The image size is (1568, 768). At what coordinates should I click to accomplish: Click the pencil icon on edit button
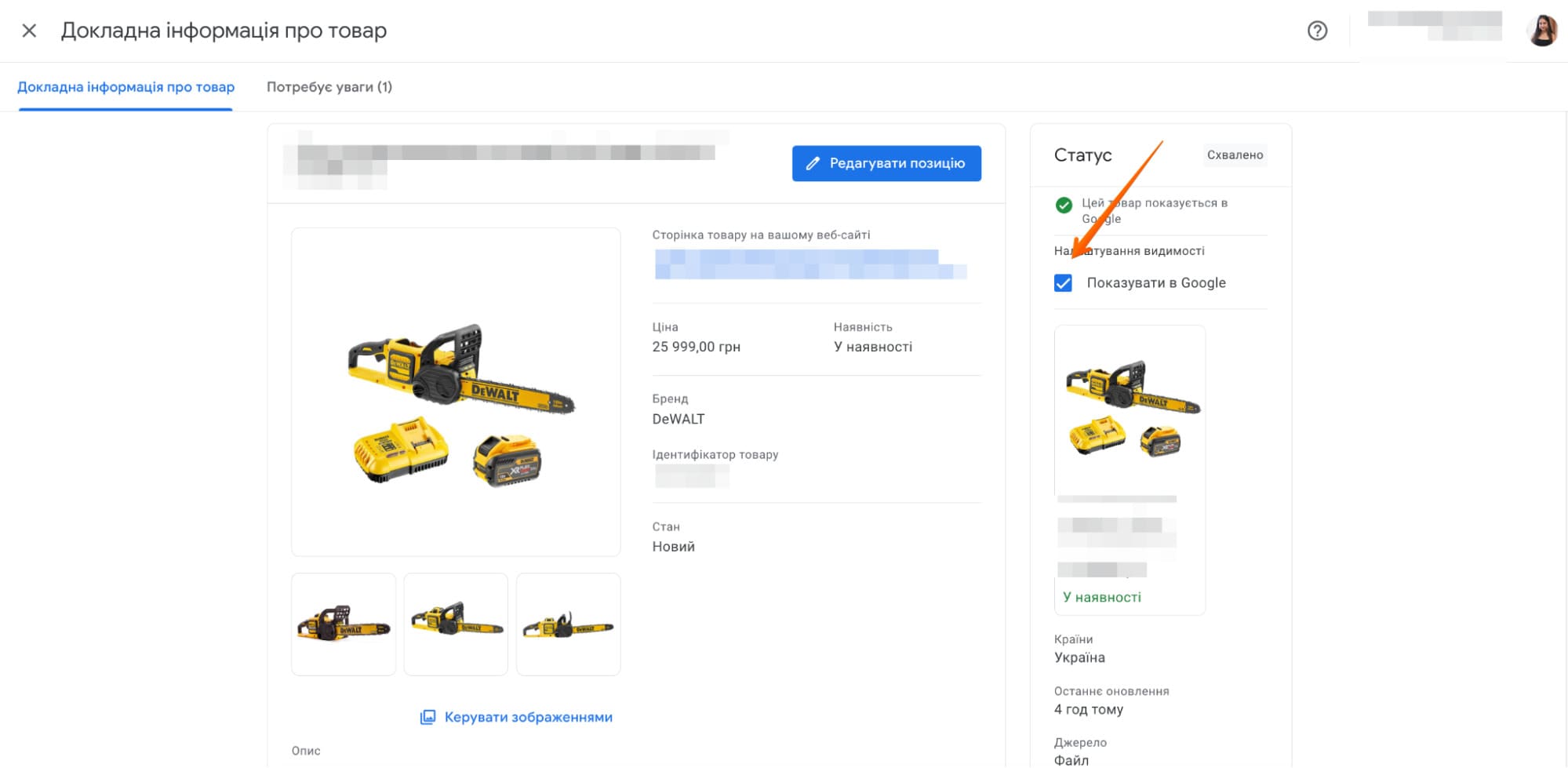813,163
